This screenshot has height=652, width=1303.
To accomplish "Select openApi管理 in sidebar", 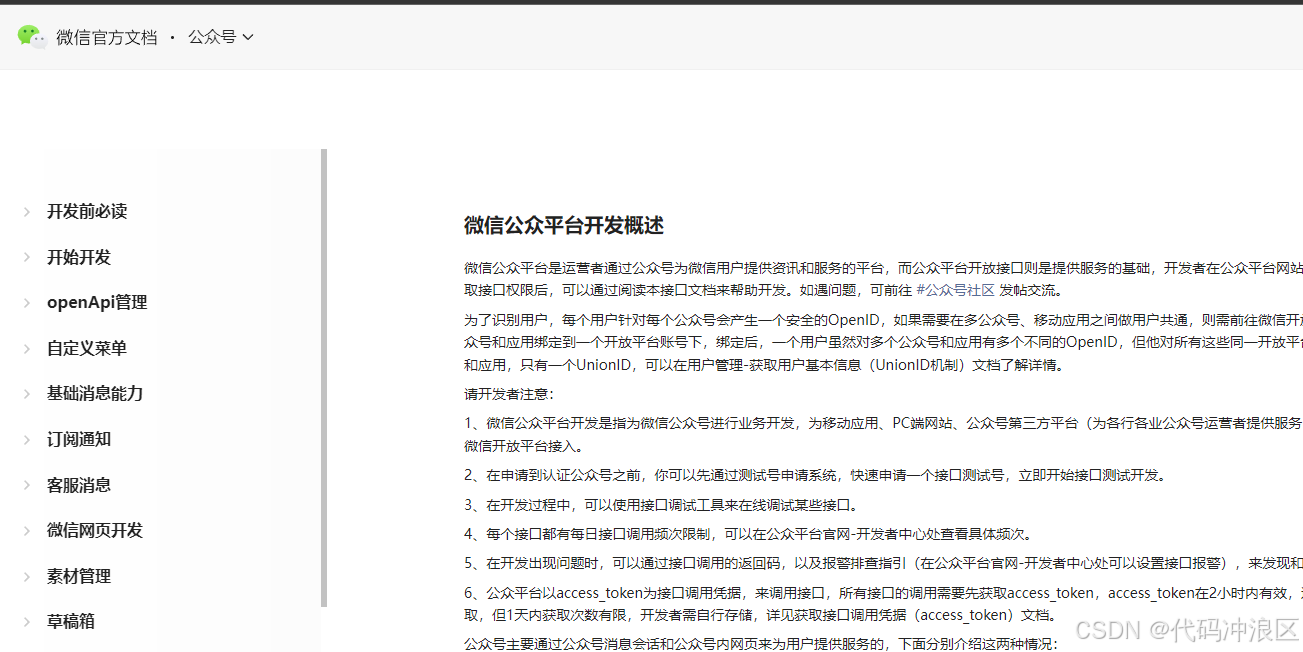I will [97, 302].
